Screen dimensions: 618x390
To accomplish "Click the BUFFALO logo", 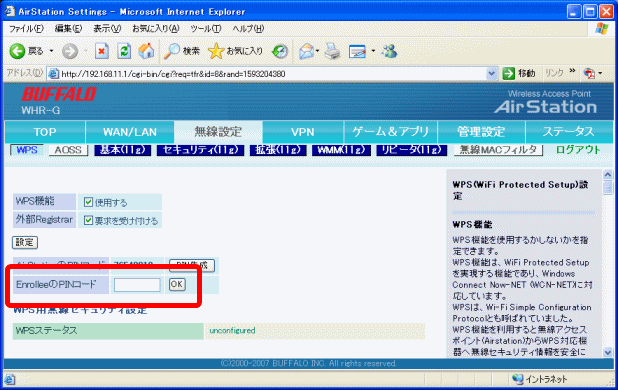I will 59,95.
